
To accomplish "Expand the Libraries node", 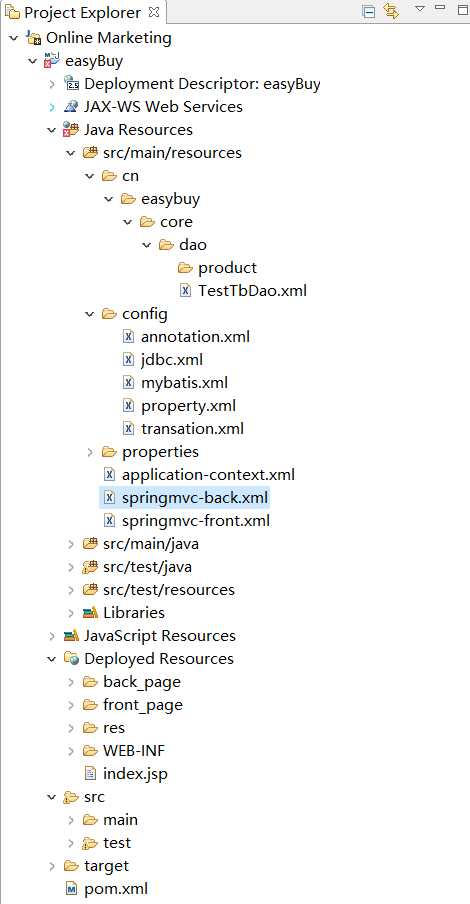I will [71, 613].
